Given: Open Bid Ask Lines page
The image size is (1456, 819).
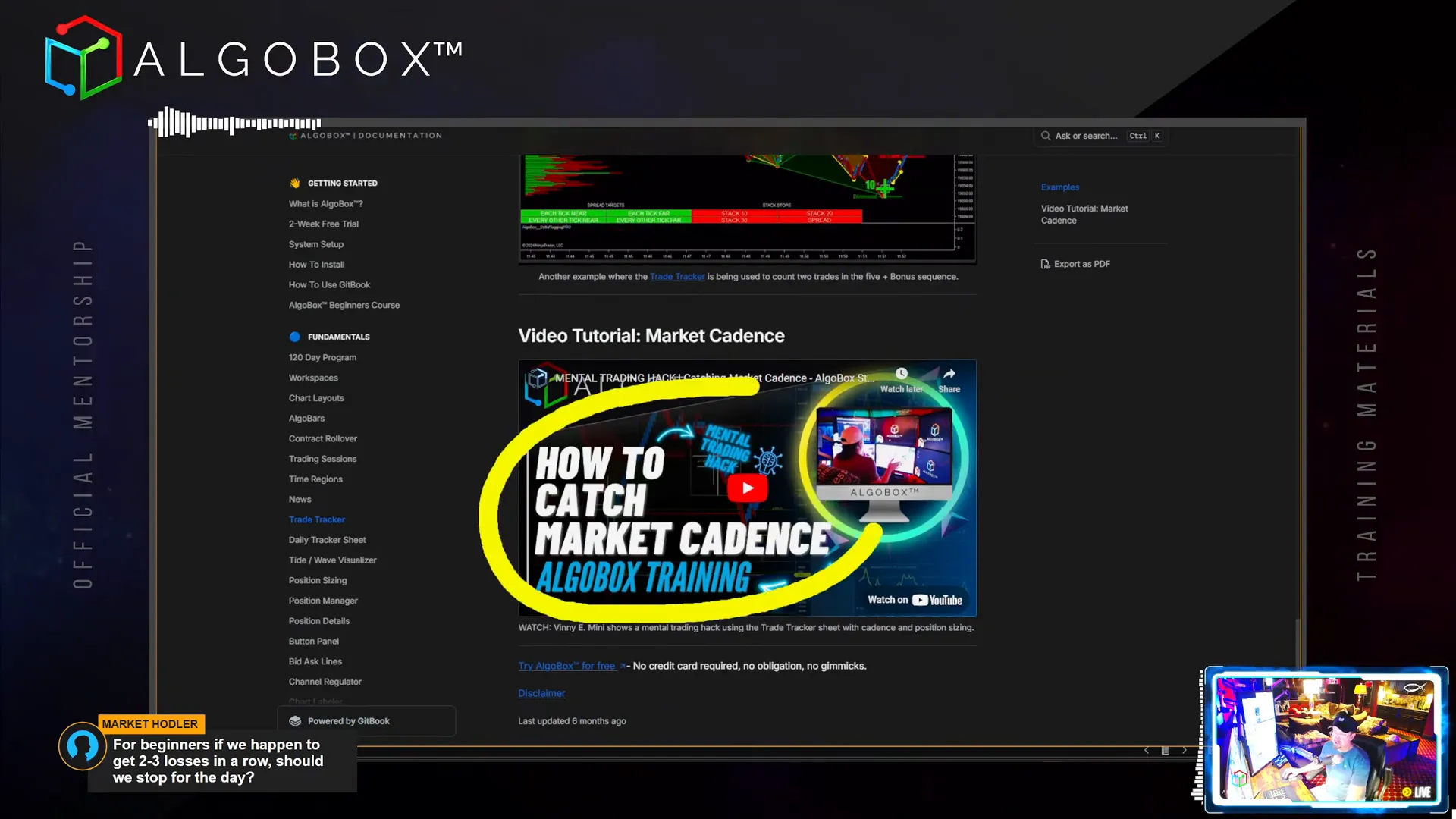Looking at the screenshot, I should pyautogui.click(x=315, y=661).
